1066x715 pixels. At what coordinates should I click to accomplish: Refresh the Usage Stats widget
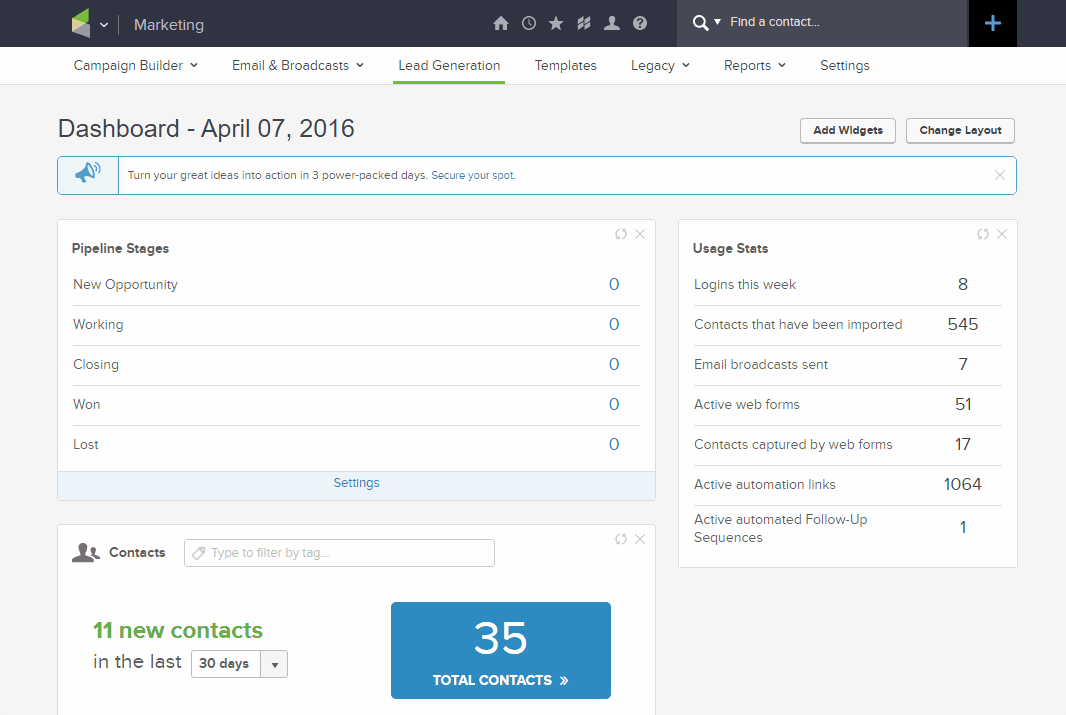pos(982,234)
